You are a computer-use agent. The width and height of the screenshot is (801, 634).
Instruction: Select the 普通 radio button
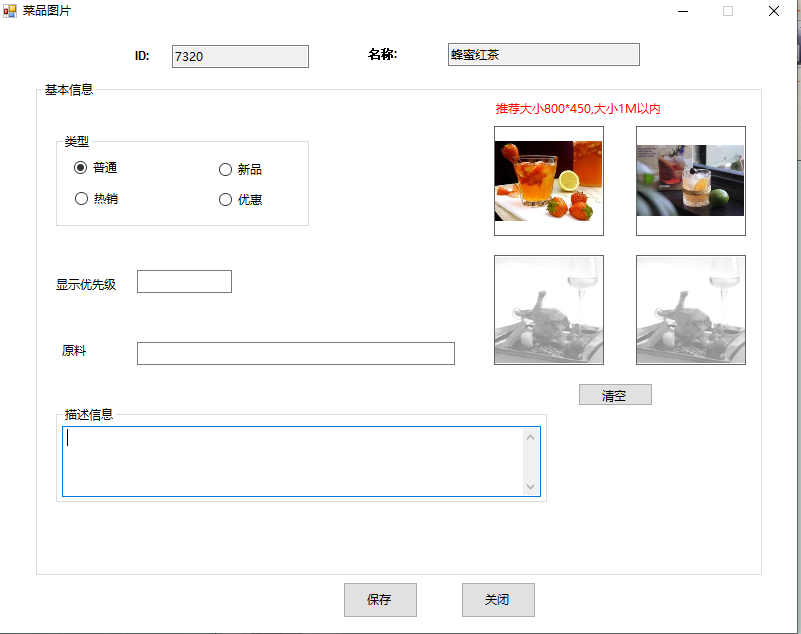pos(96,168)
